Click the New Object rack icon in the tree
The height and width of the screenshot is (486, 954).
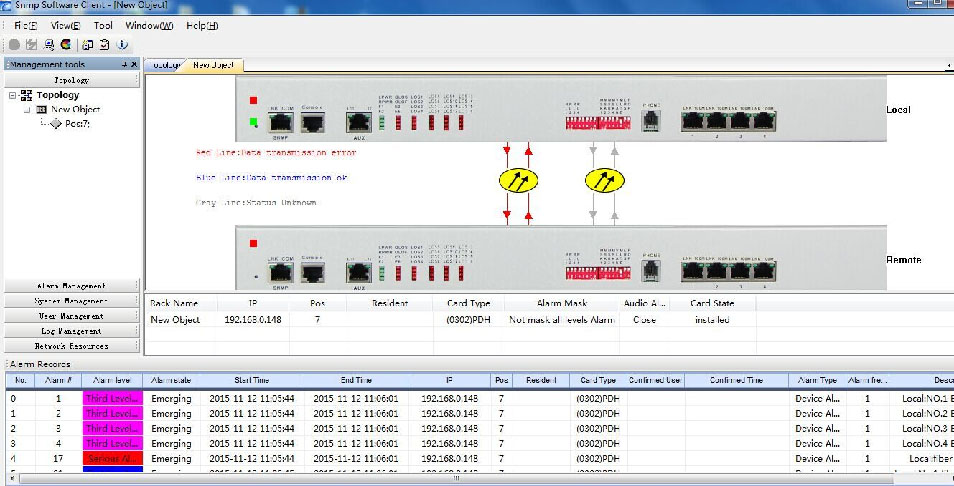41,109
